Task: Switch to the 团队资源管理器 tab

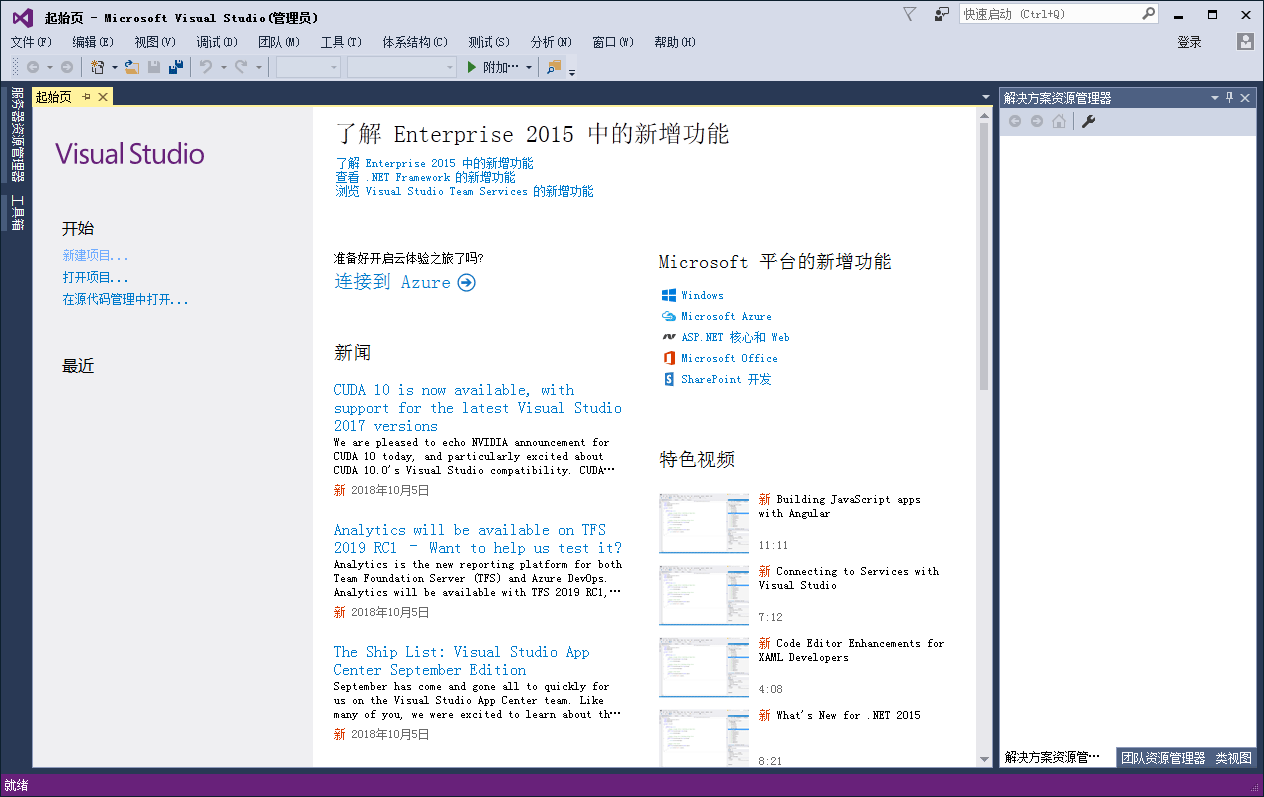Action: point(1163,758)
